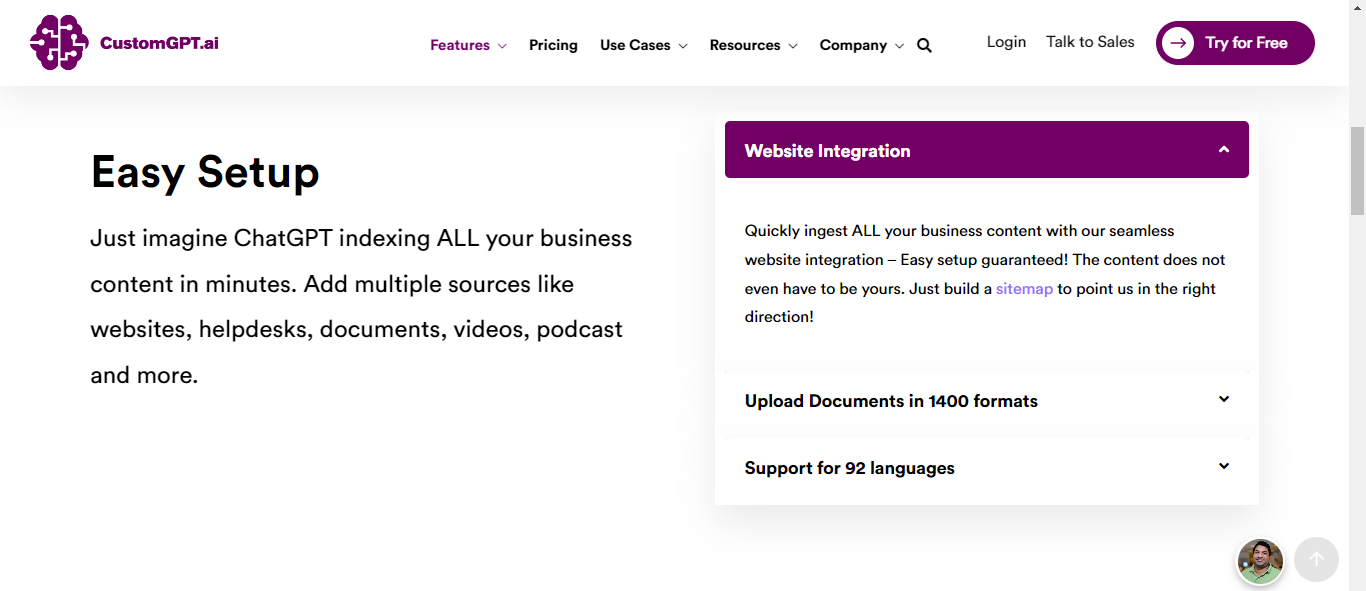Click the scroll-to-top arrow button
The image size is (1366, 591).
(1316, 559)
